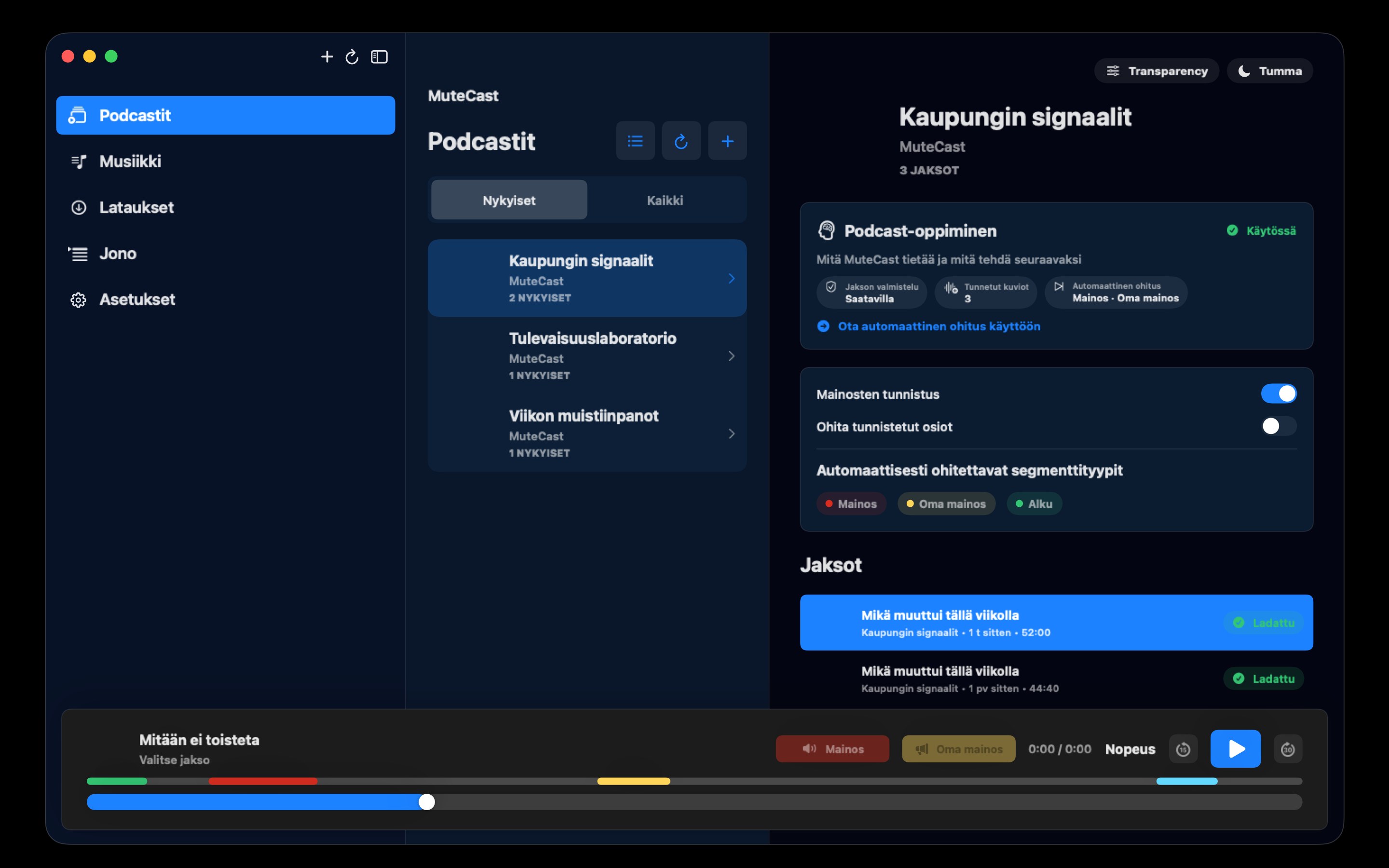Toggle the Alku segment type chip

pos(1034,503)
